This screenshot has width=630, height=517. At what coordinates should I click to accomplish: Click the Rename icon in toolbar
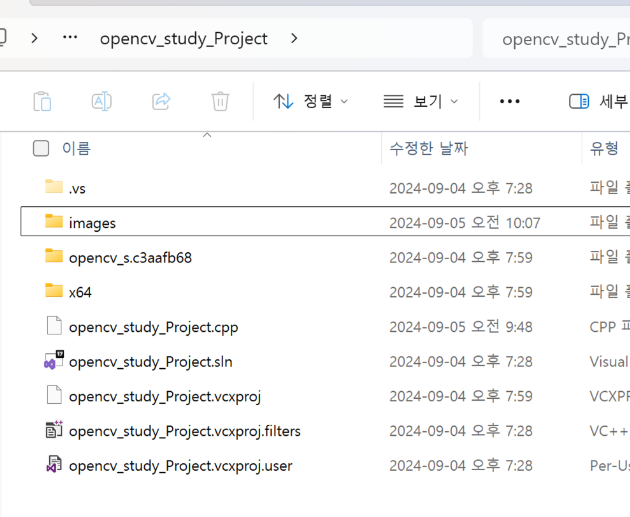coord(101,101)
